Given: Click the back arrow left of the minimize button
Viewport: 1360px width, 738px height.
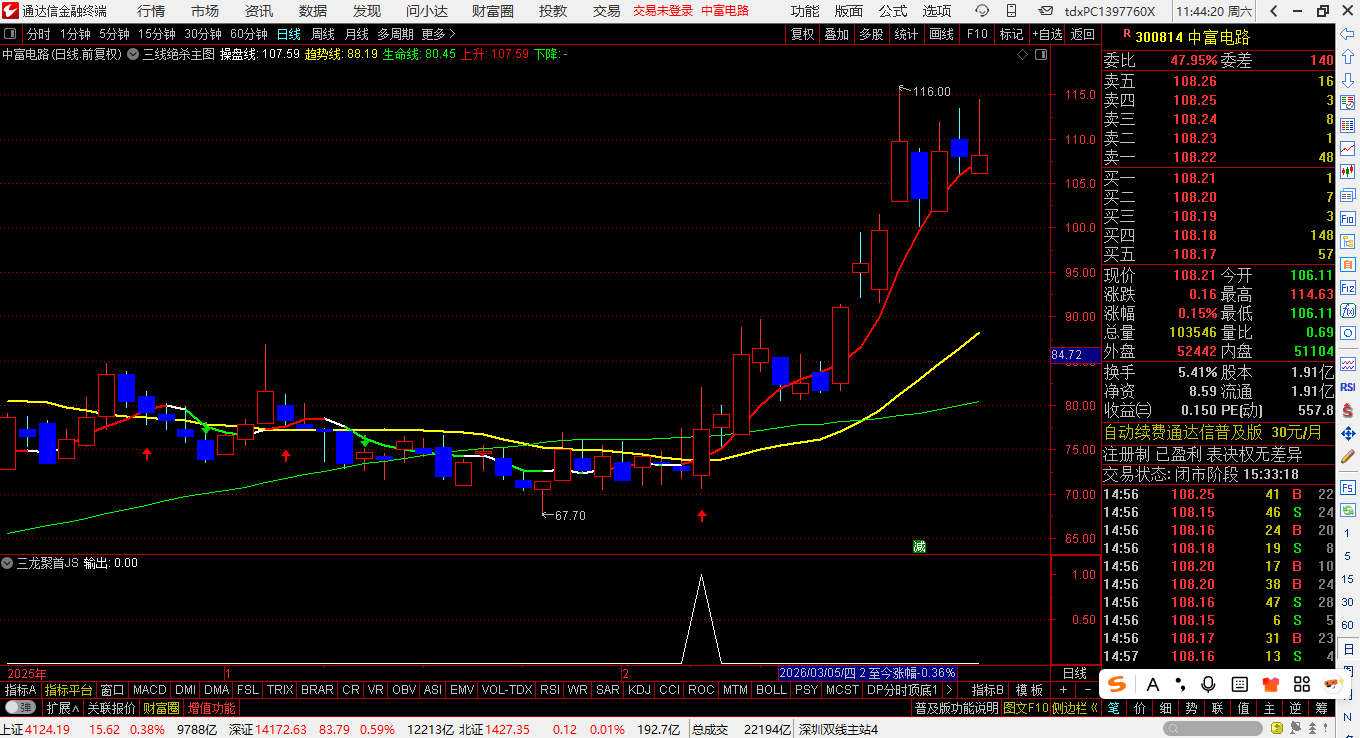Looking at the screenshot, I should click(1275, 11).
